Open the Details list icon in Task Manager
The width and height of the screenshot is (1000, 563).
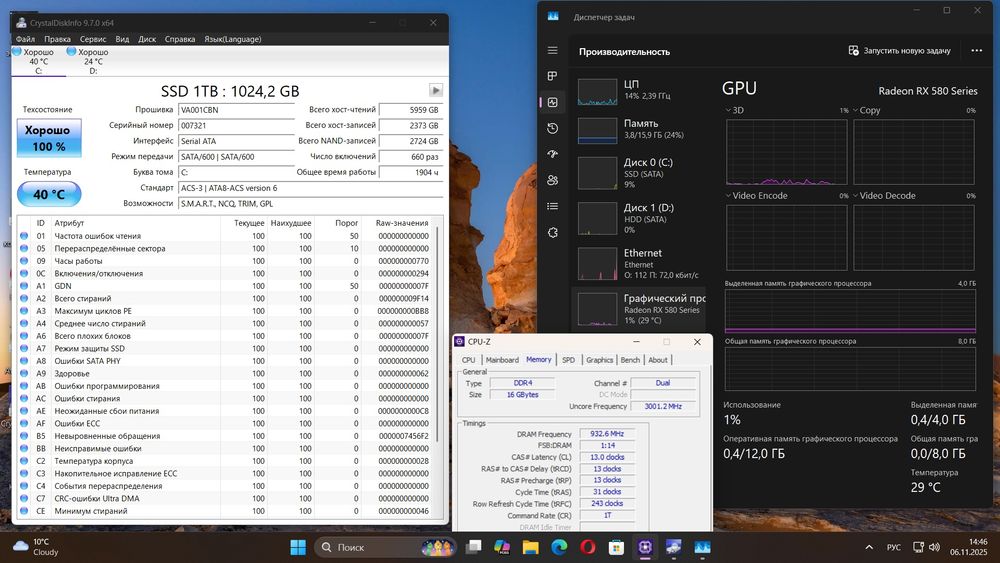552,206
